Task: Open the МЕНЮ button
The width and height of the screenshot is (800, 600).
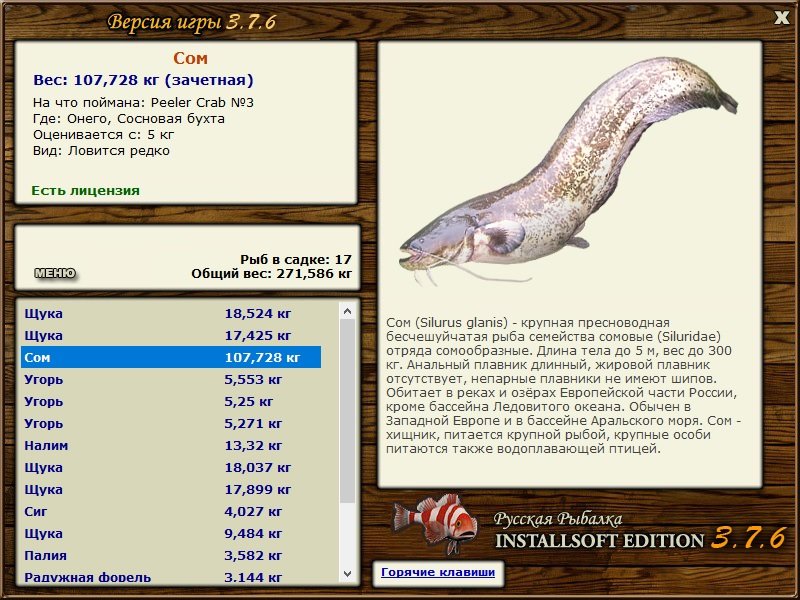Action: [x=55, y=273]
